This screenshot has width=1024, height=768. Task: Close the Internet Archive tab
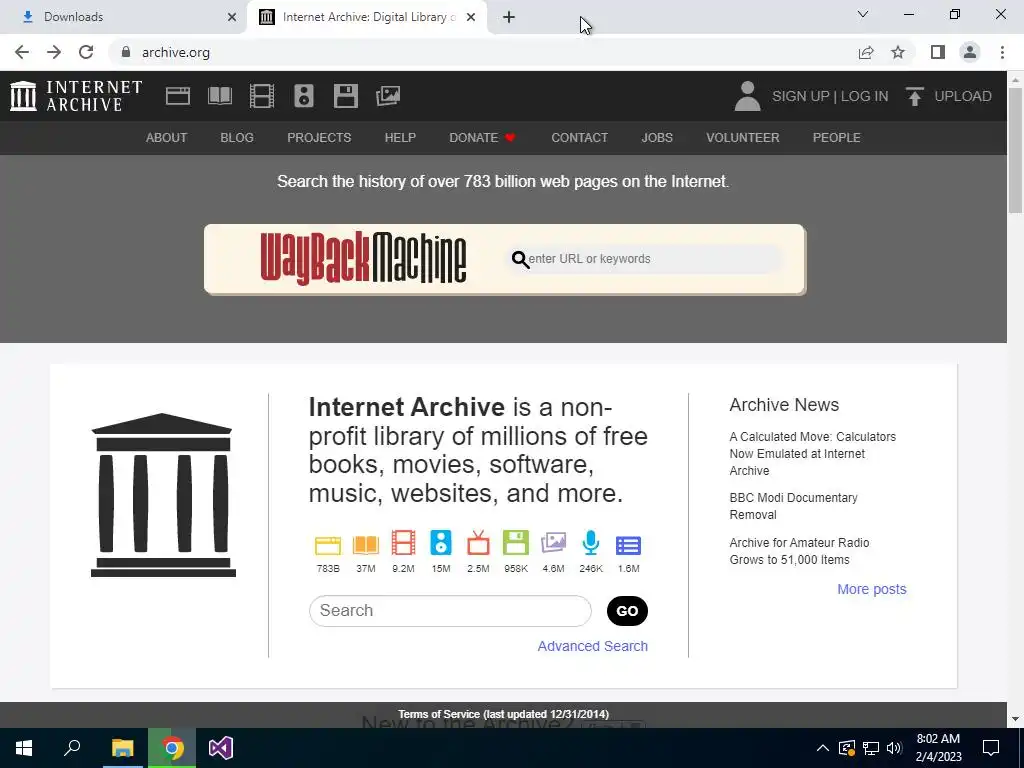point(471,17)
